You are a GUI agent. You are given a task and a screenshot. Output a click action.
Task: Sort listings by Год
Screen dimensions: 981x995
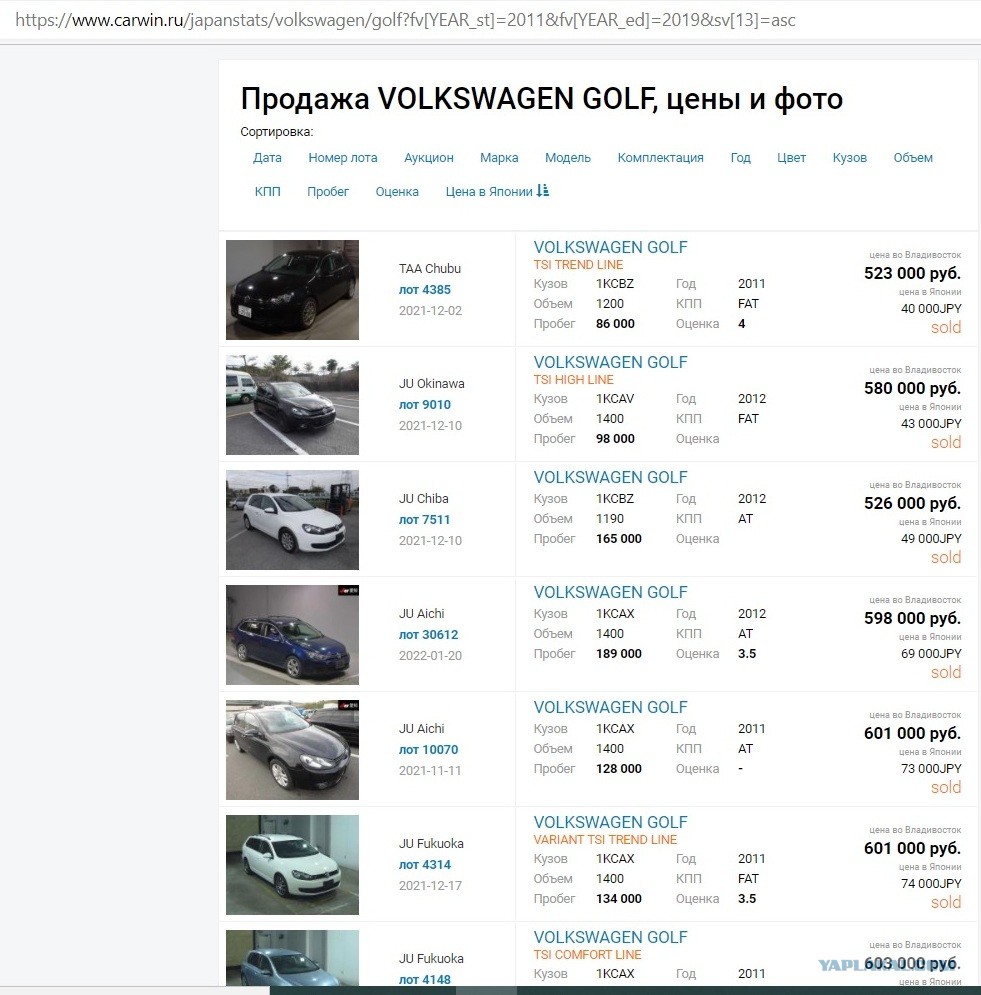tap(741, 157)
